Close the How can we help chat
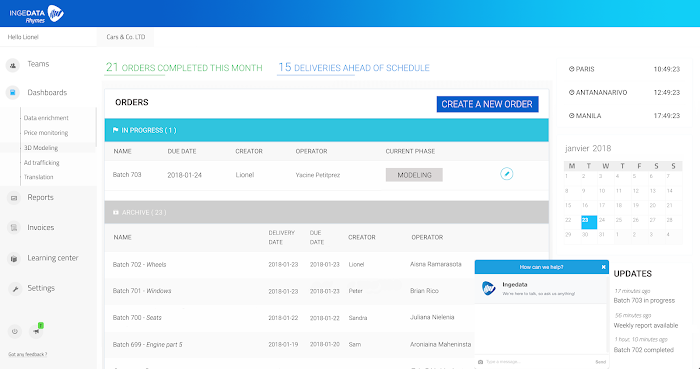700x369 pixels. (x=603, y=267)
